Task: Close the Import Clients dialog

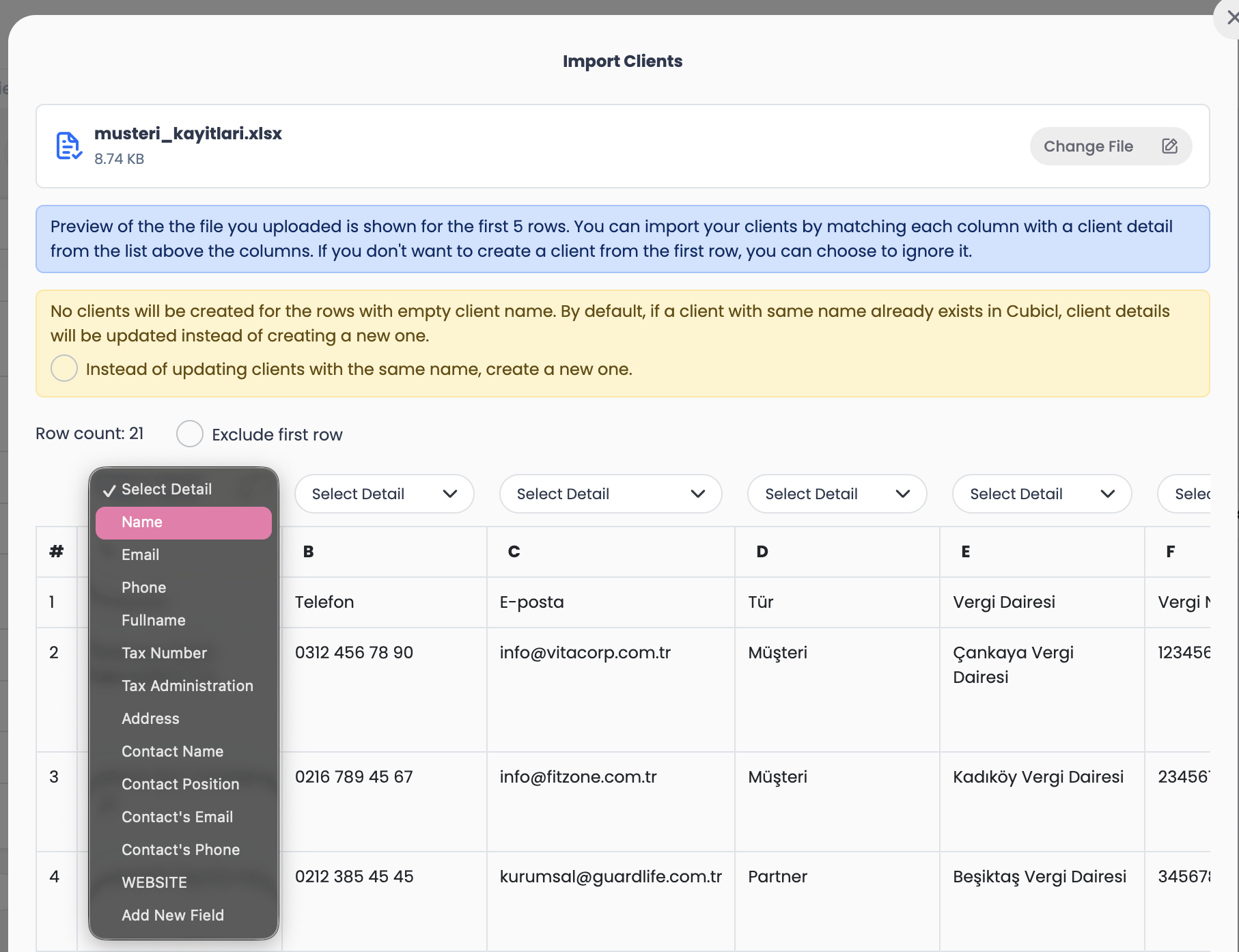Action: pos(1231,18)
